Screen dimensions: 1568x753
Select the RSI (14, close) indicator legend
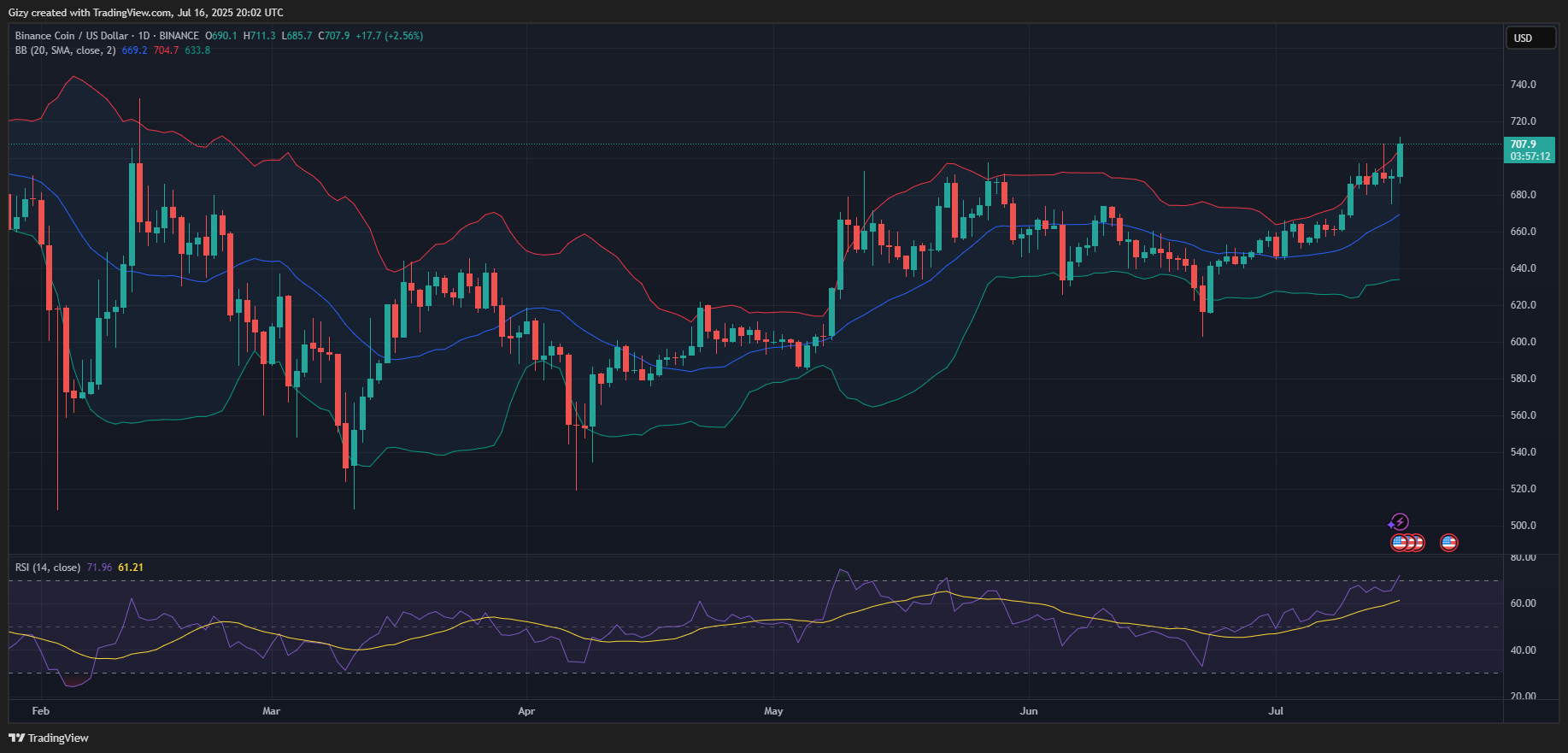coord(48,568)
